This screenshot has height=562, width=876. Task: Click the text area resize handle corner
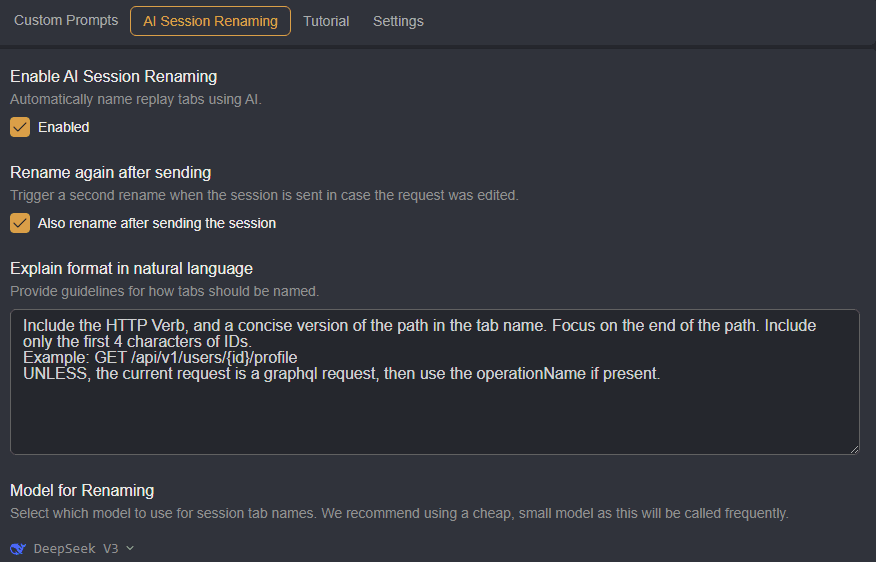pyautogui.click(x=854, y=449)
